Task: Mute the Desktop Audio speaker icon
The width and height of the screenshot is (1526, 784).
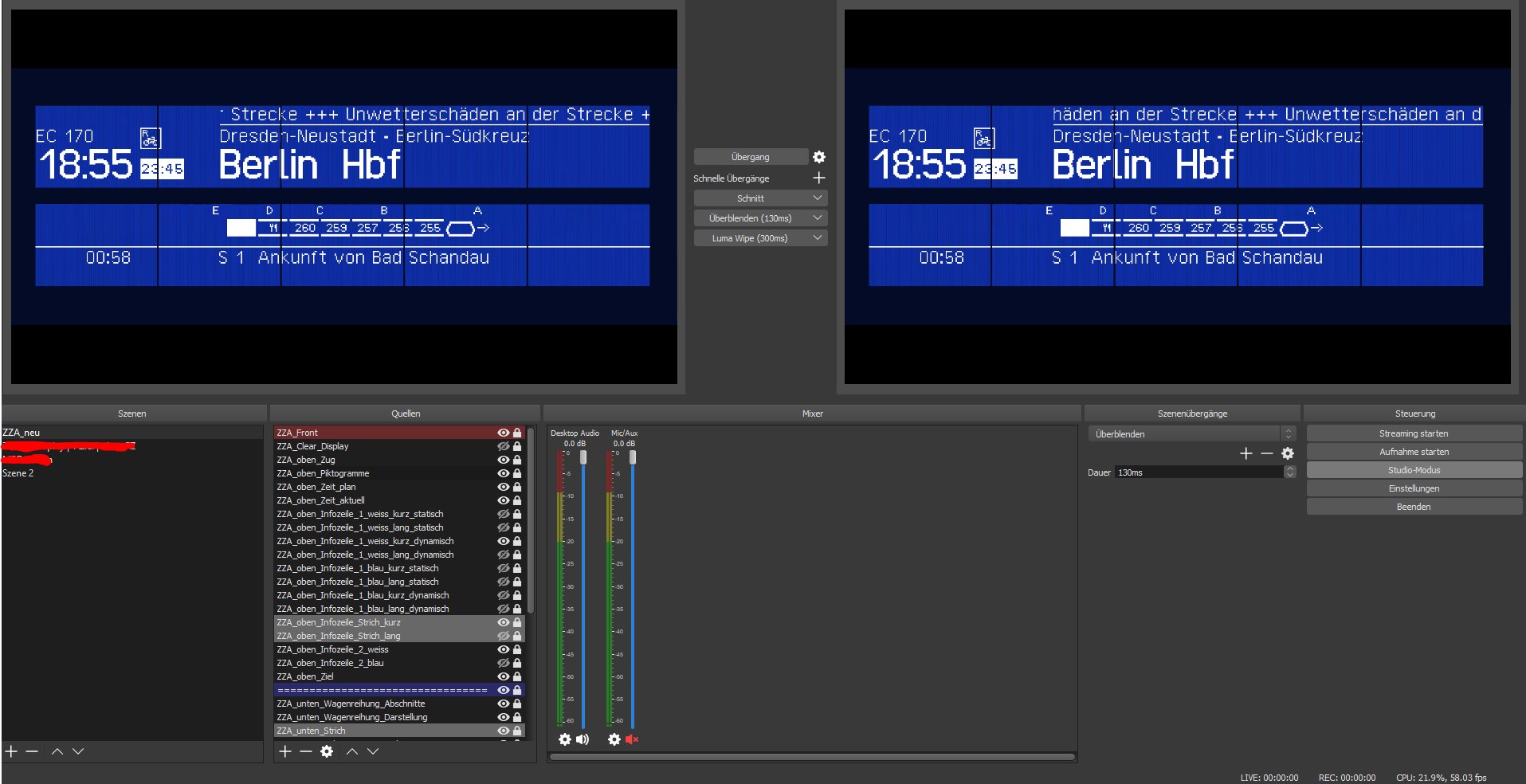Action: click(583, 739)
